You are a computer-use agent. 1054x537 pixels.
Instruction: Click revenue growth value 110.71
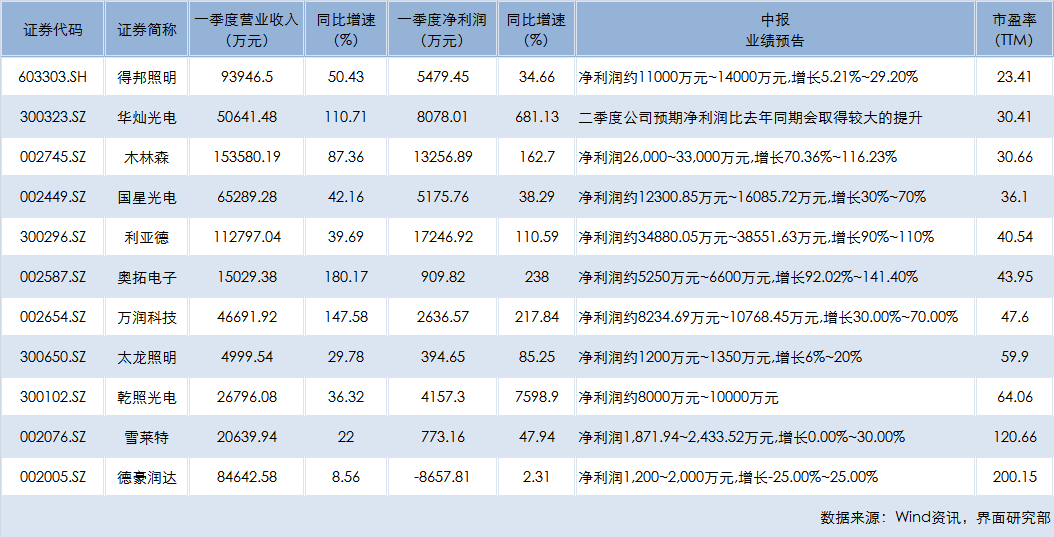[x=346, y=117]
